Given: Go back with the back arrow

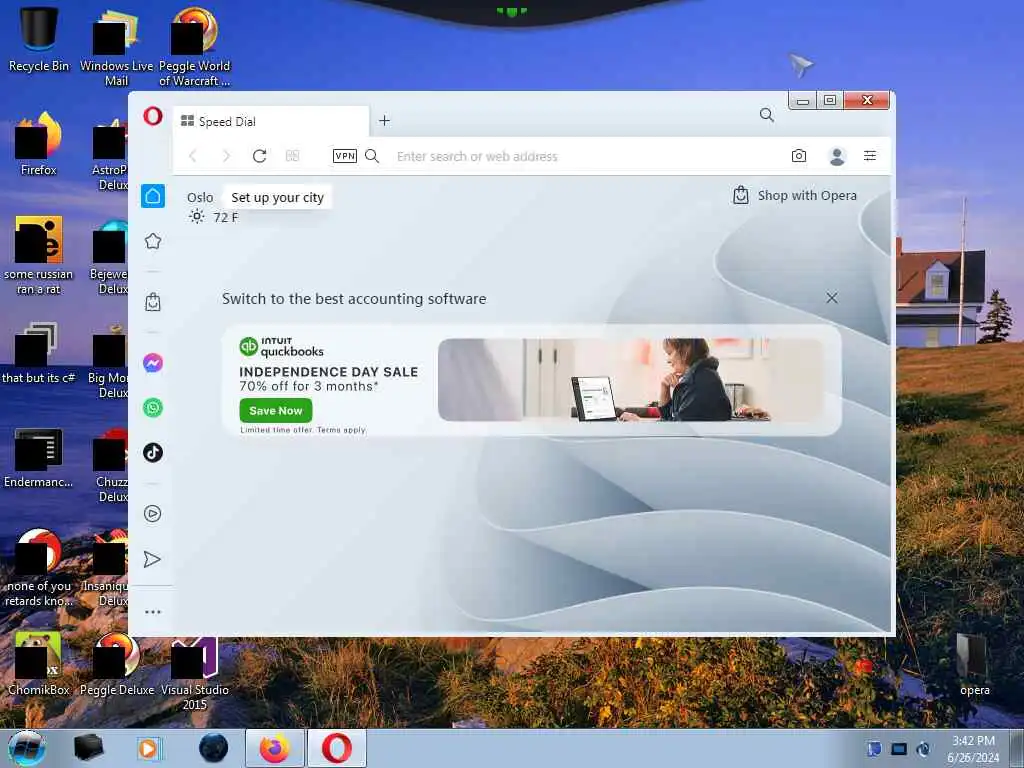Looking at the screenshot, I should pyautogui.click(x=193, y=156).
